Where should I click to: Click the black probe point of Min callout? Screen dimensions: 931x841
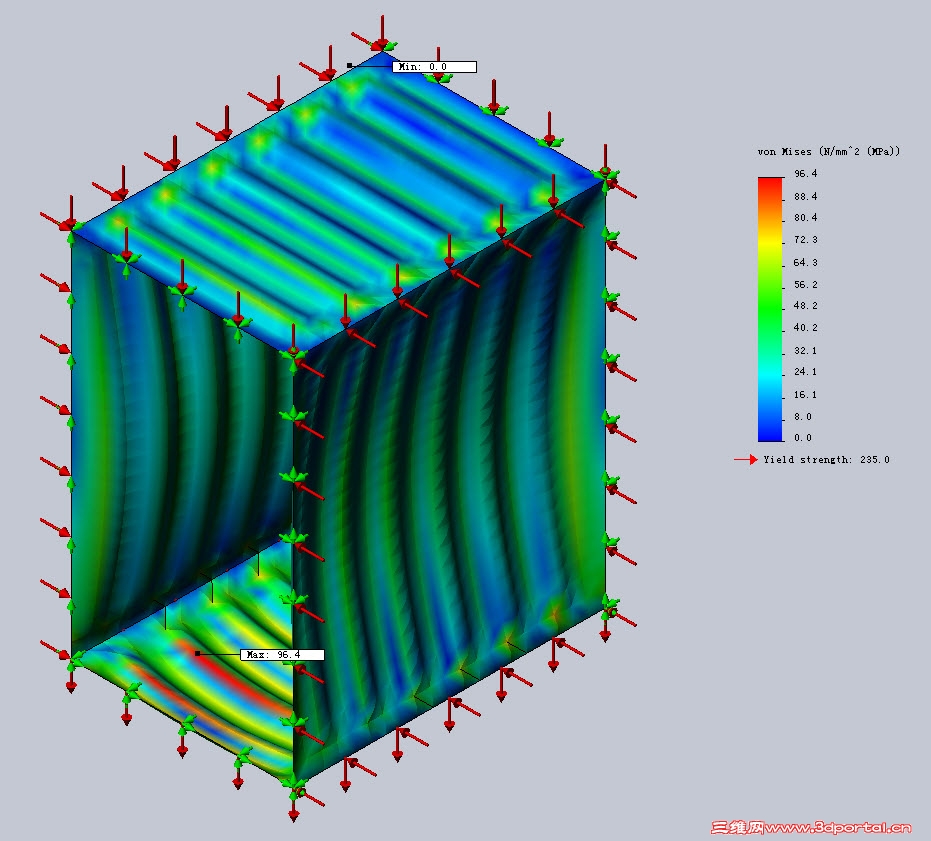click(350, 65)
